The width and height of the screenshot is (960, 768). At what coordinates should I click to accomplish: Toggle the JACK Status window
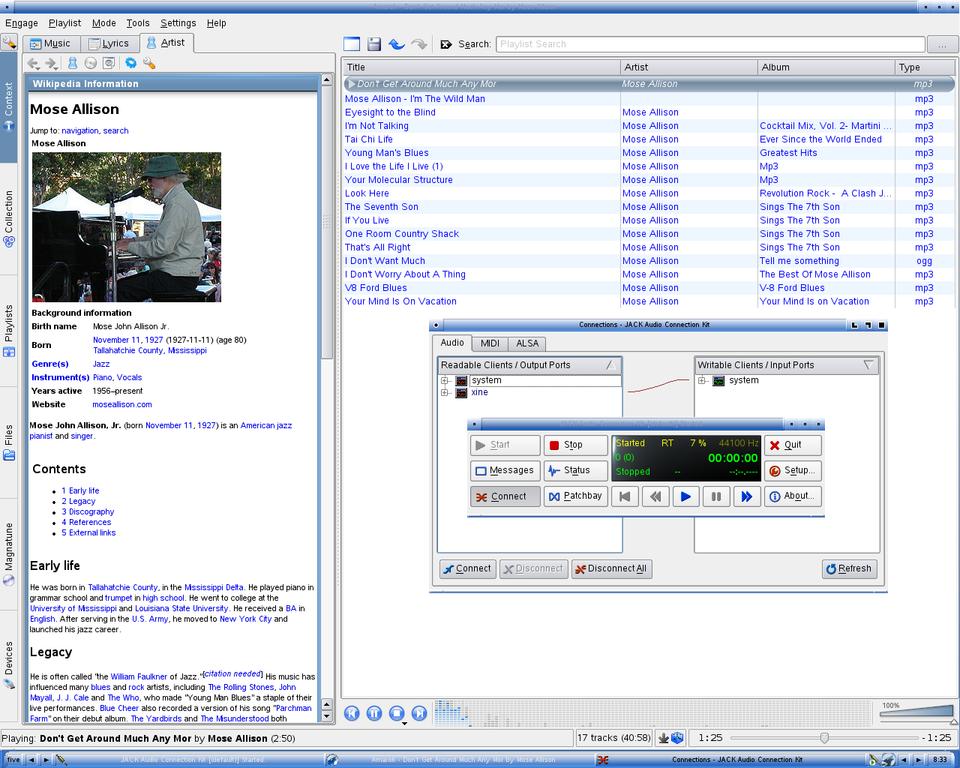576,470
